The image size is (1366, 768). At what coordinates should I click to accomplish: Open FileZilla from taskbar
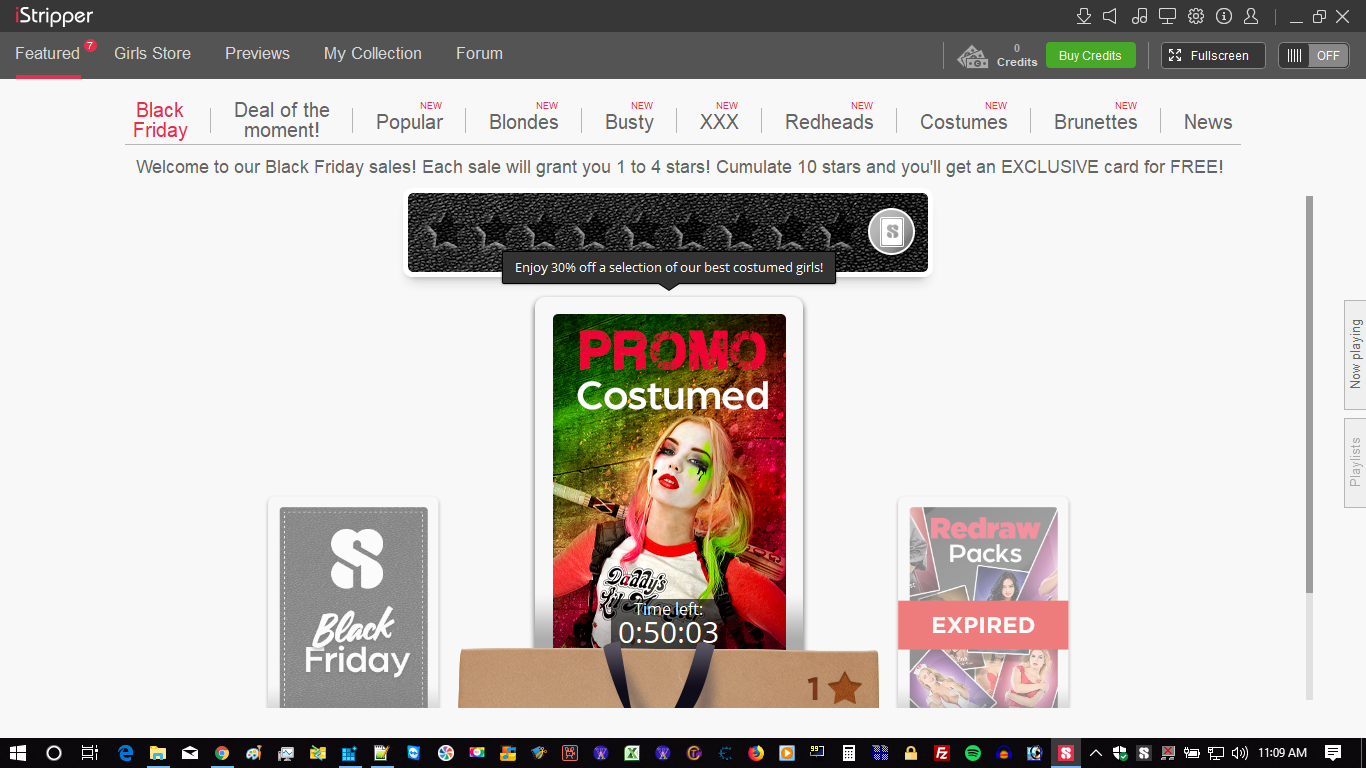coord(941,753)
